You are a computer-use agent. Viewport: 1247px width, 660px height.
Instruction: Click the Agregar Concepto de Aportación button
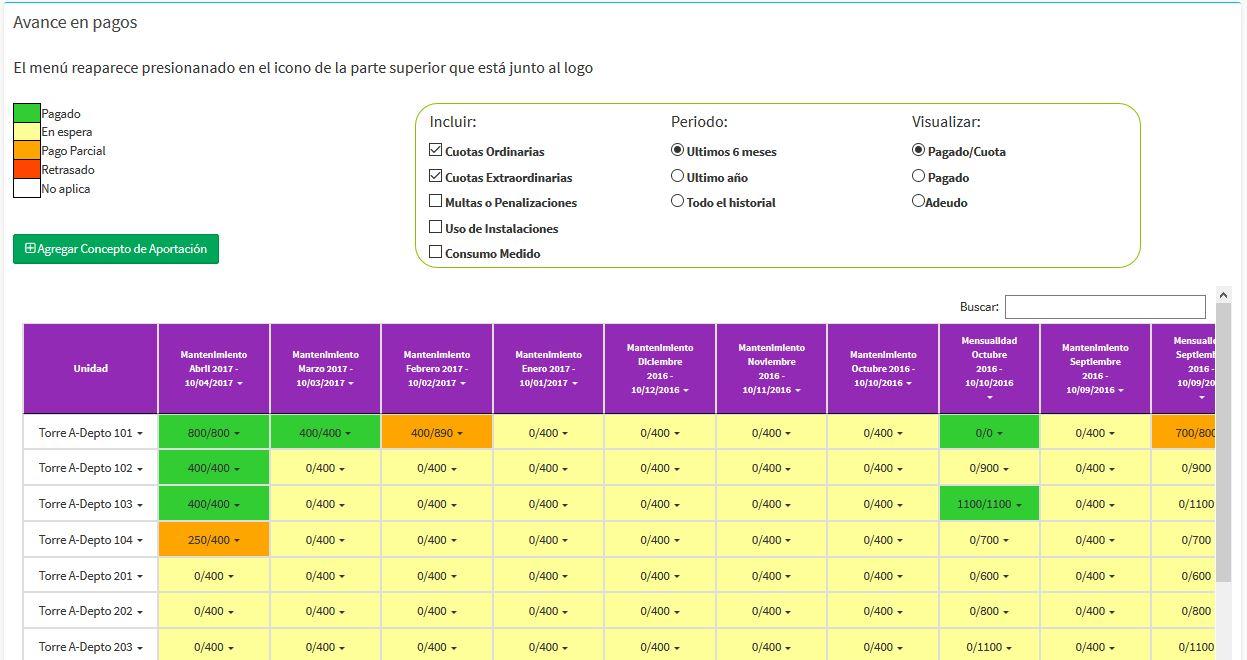click(116, 249)
